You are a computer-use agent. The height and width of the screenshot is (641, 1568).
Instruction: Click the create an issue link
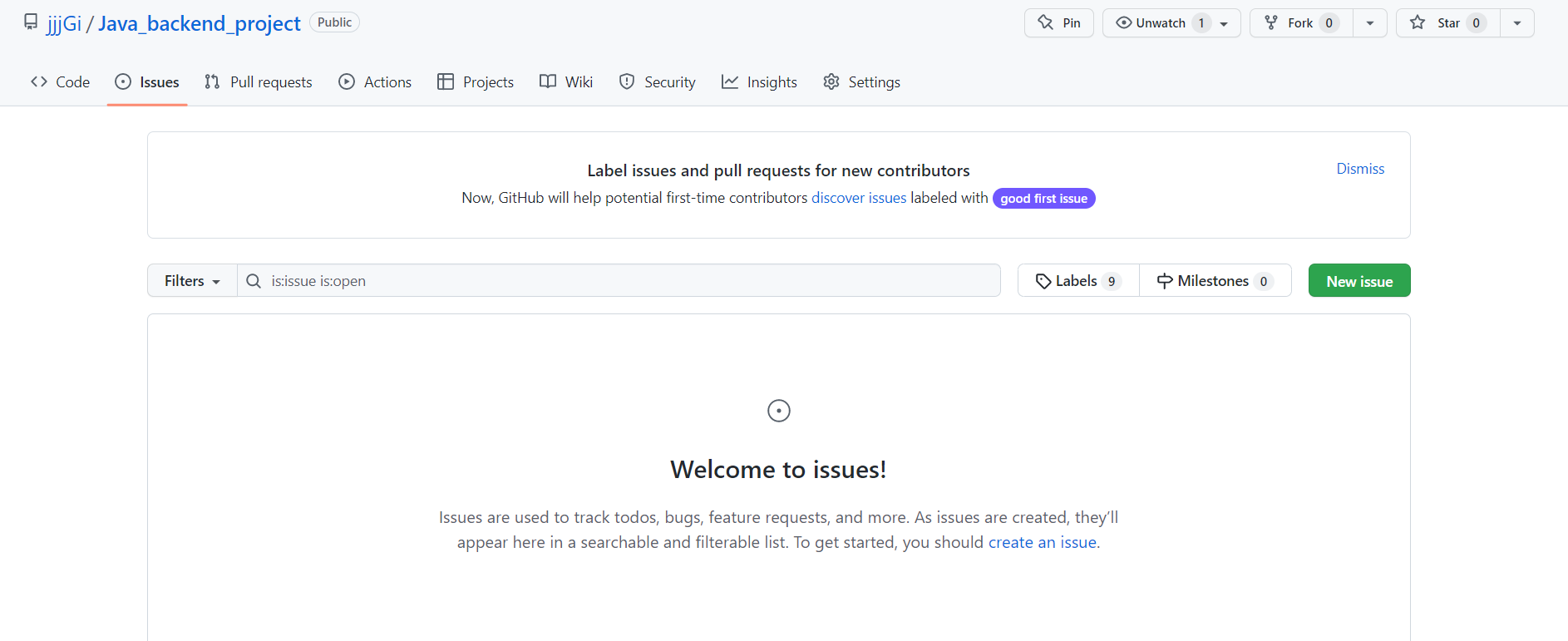pos(1043,542)
